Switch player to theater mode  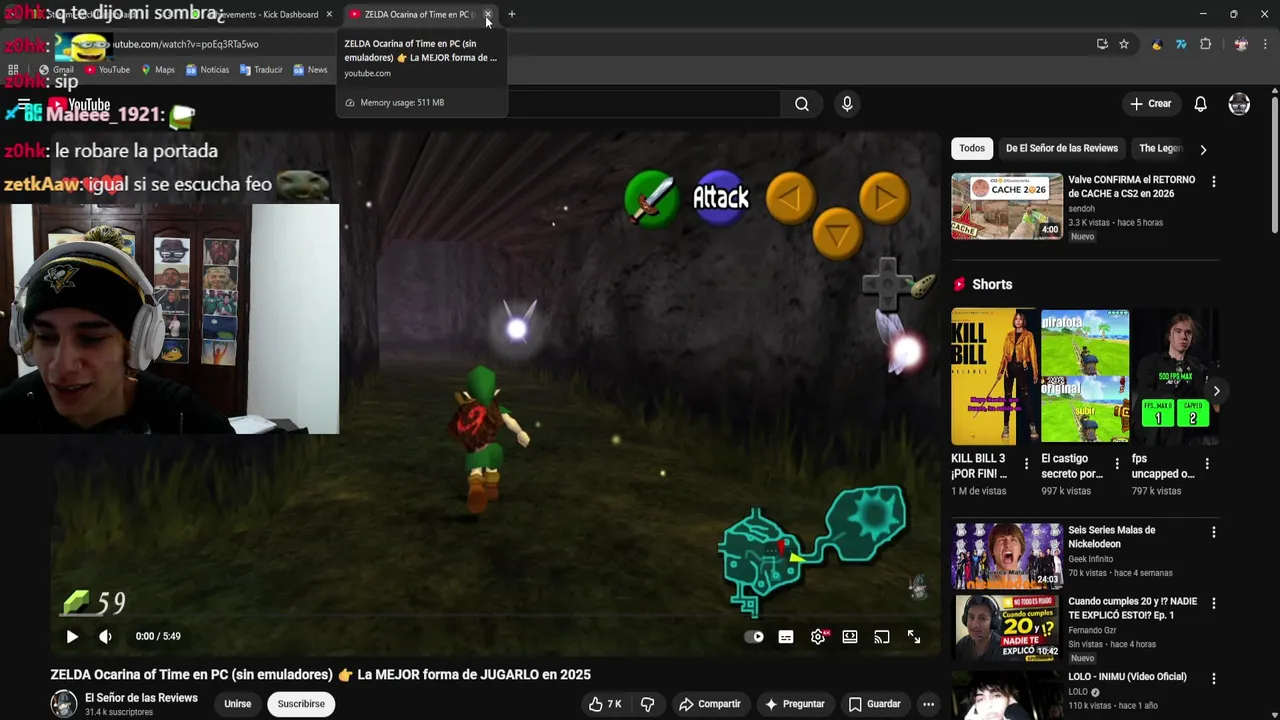tap(850, 637)
